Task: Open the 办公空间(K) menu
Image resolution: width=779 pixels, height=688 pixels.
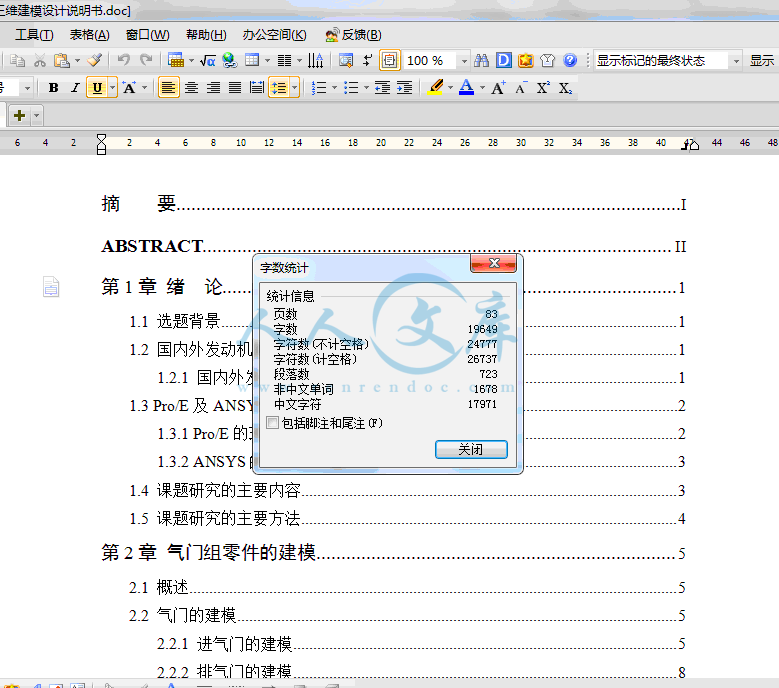Action: 275,35
